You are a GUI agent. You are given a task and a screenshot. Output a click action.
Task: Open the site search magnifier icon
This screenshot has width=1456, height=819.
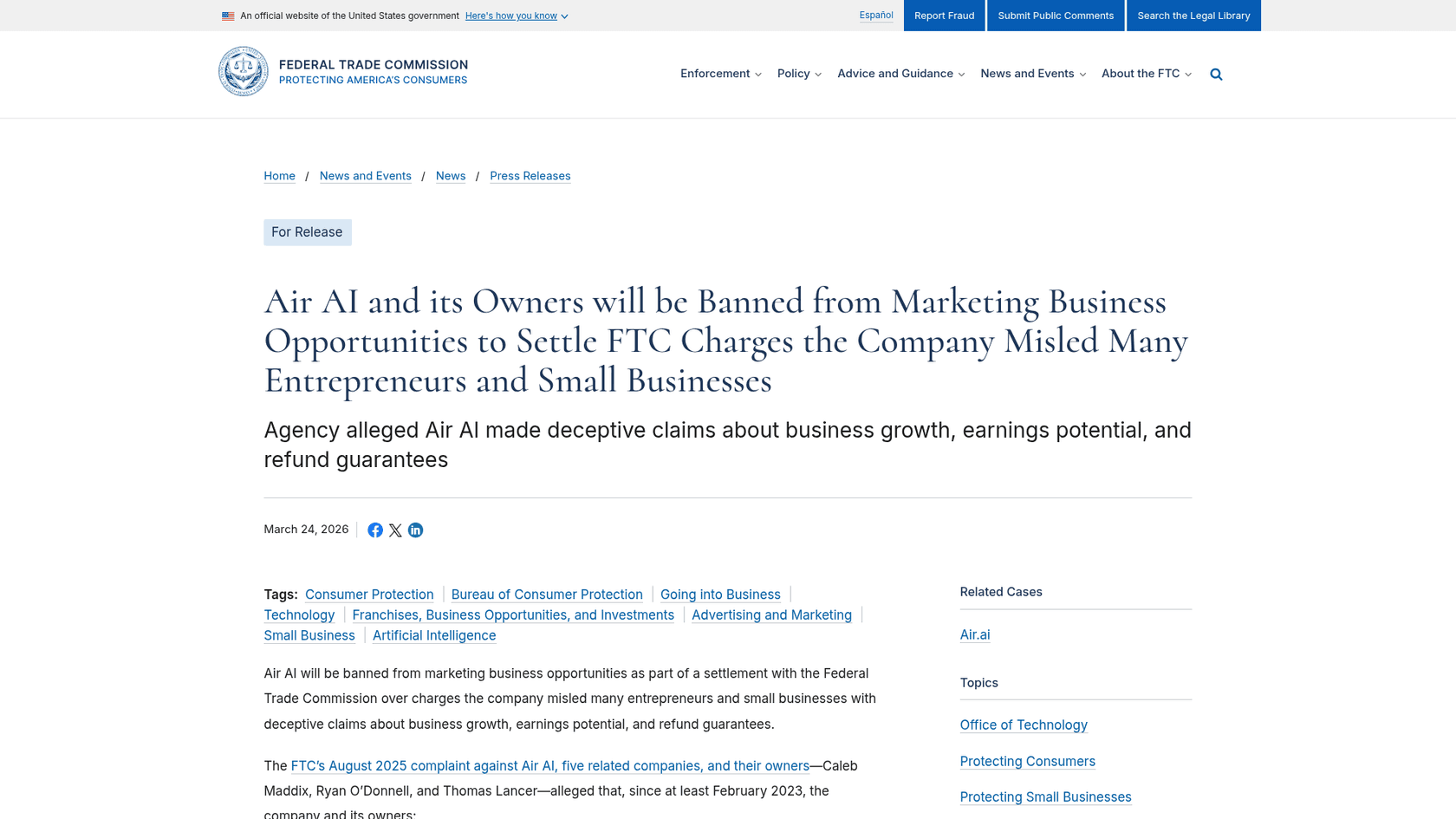coord(1216,75)
